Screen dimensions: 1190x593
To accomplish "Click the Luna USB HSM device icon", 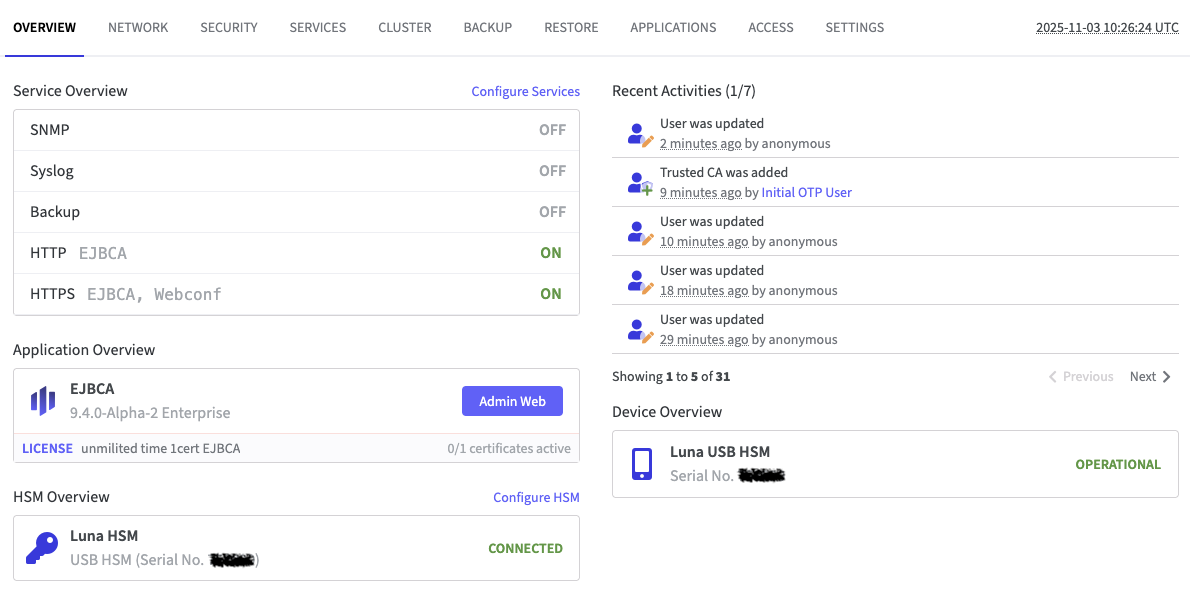I will point(642,463).
